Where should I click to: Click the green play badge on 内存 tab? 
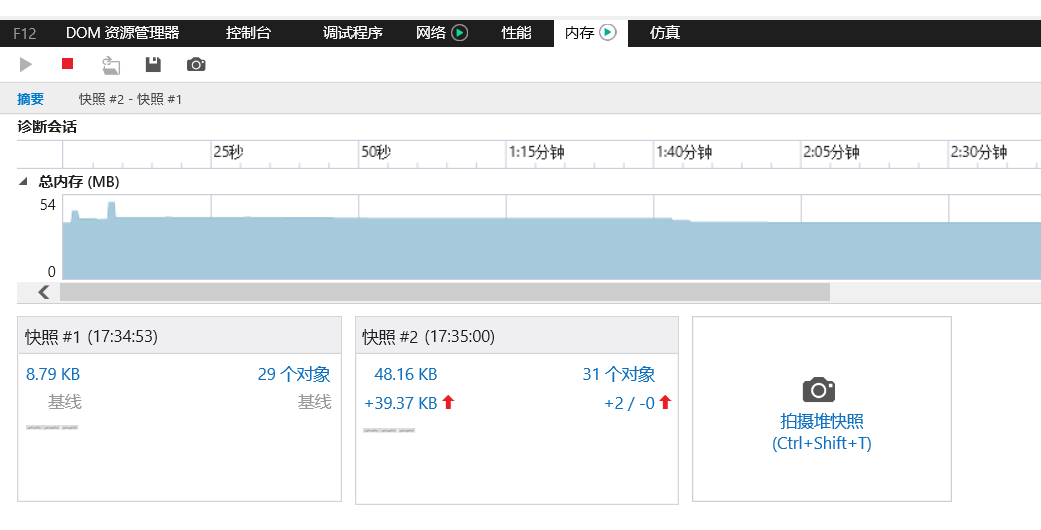click(607, 32)
